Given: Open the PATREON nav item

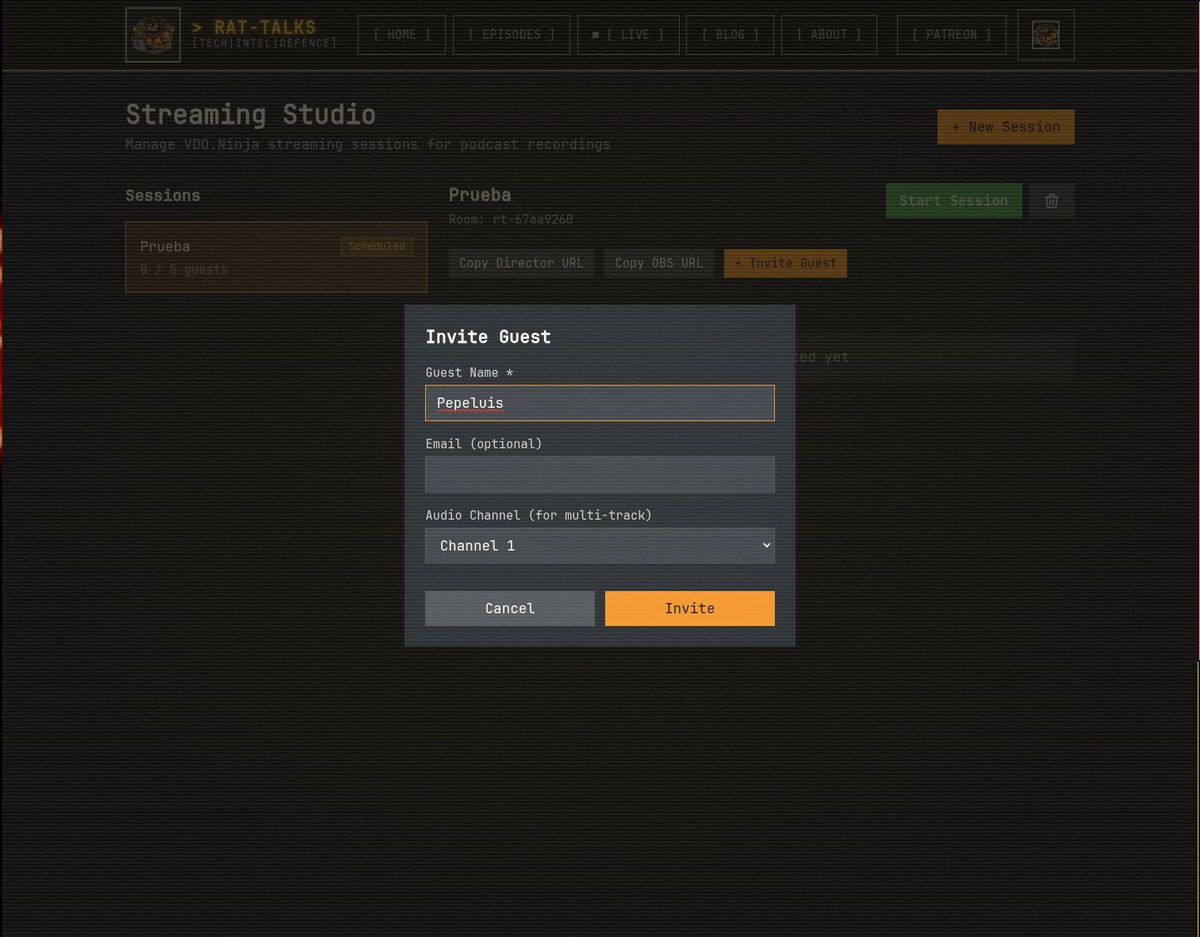Looking at the screenshot, I should click(952, 35).
